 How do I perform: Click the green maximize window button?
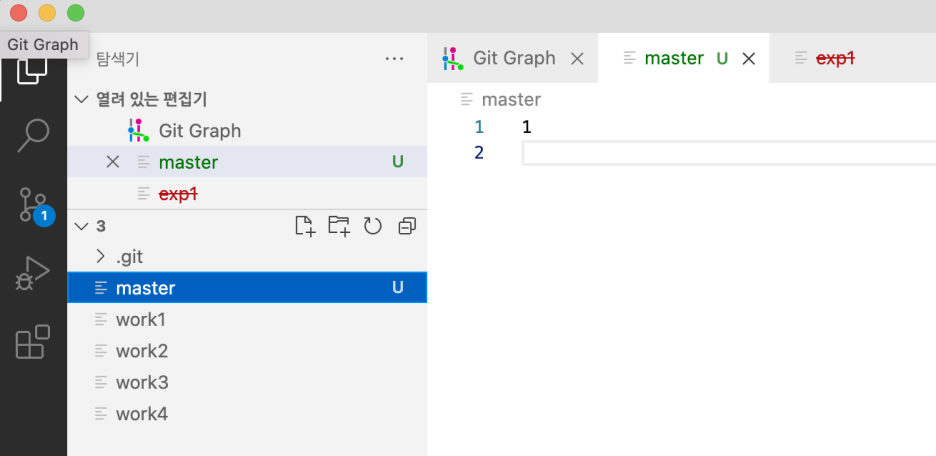pos(76,13)
